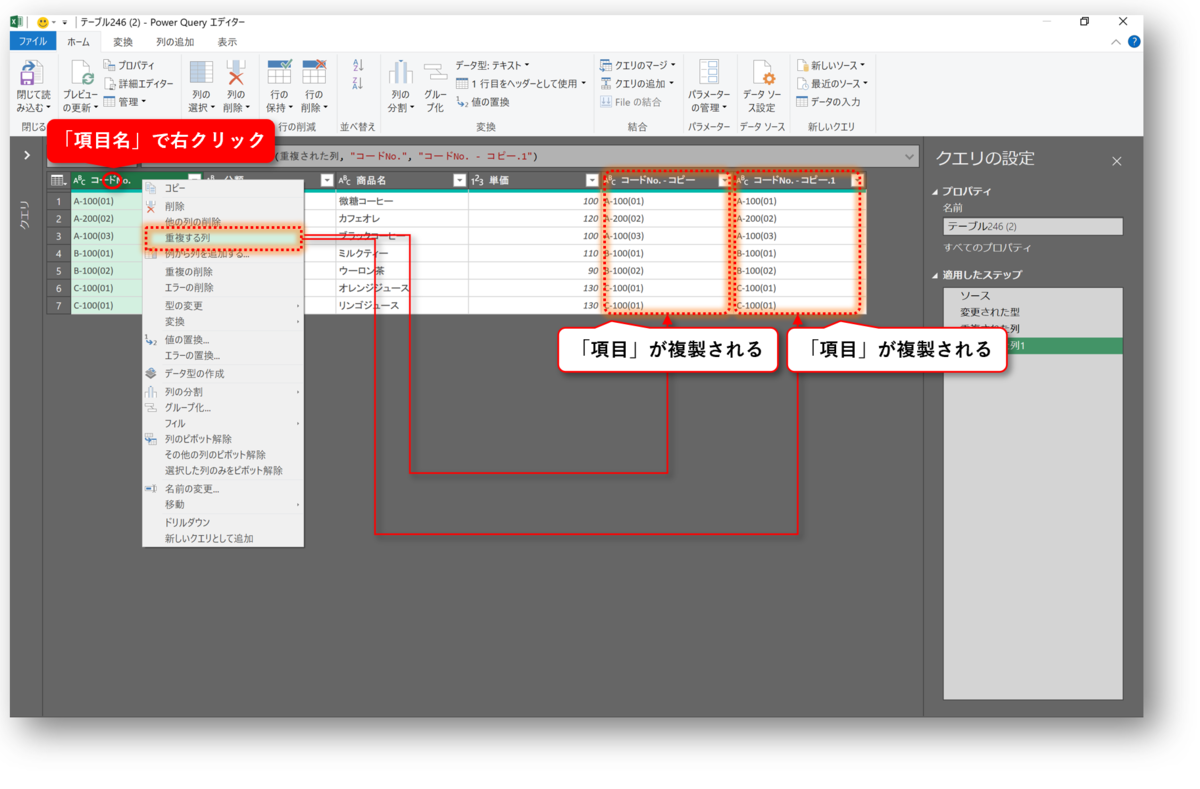This screenshot has height=789, width=1200.
Task: Expand the formula bar with the chevron
Action: [909, 156]
